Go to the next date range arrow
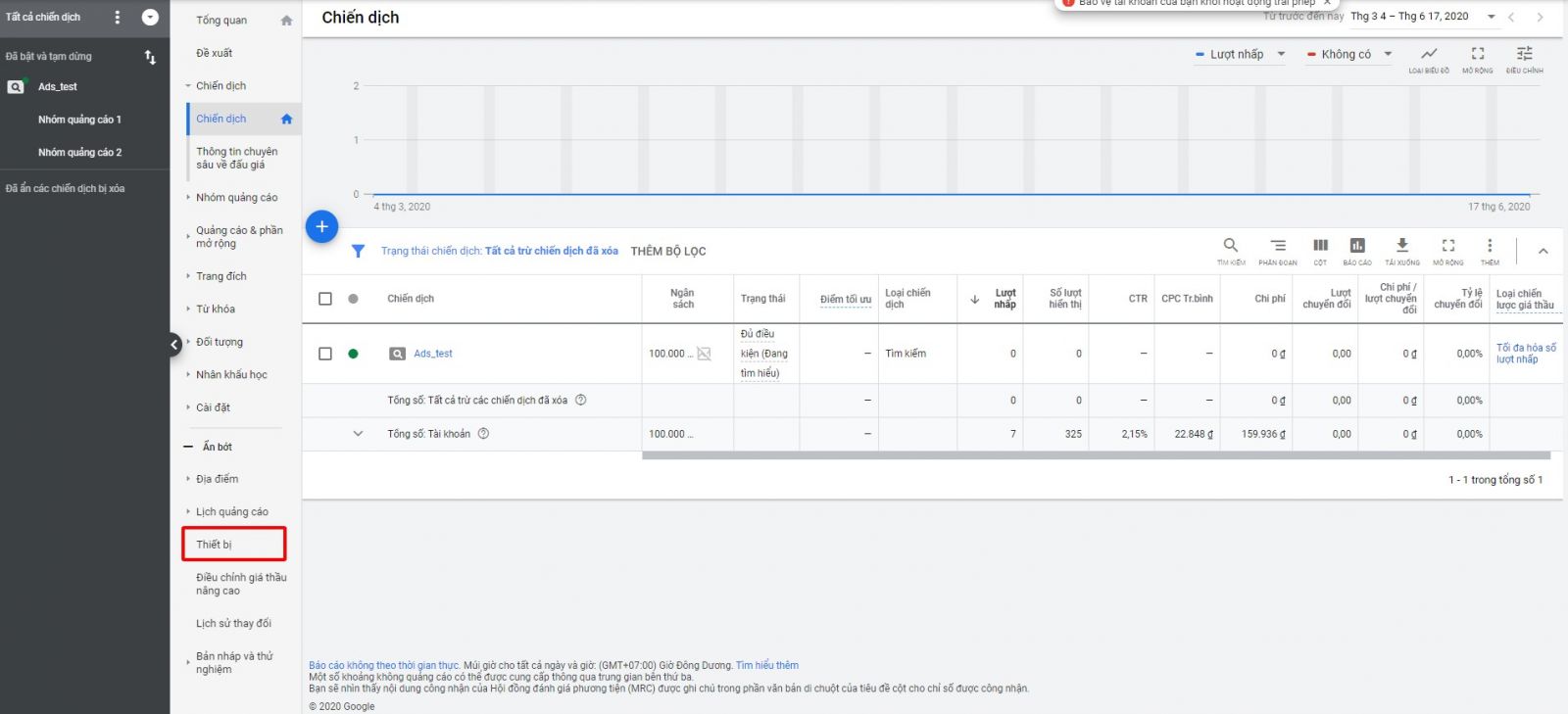Image resolution: width=1568 pixels, height=714 pixels. pyautogui.click(x=1540, y=17)
